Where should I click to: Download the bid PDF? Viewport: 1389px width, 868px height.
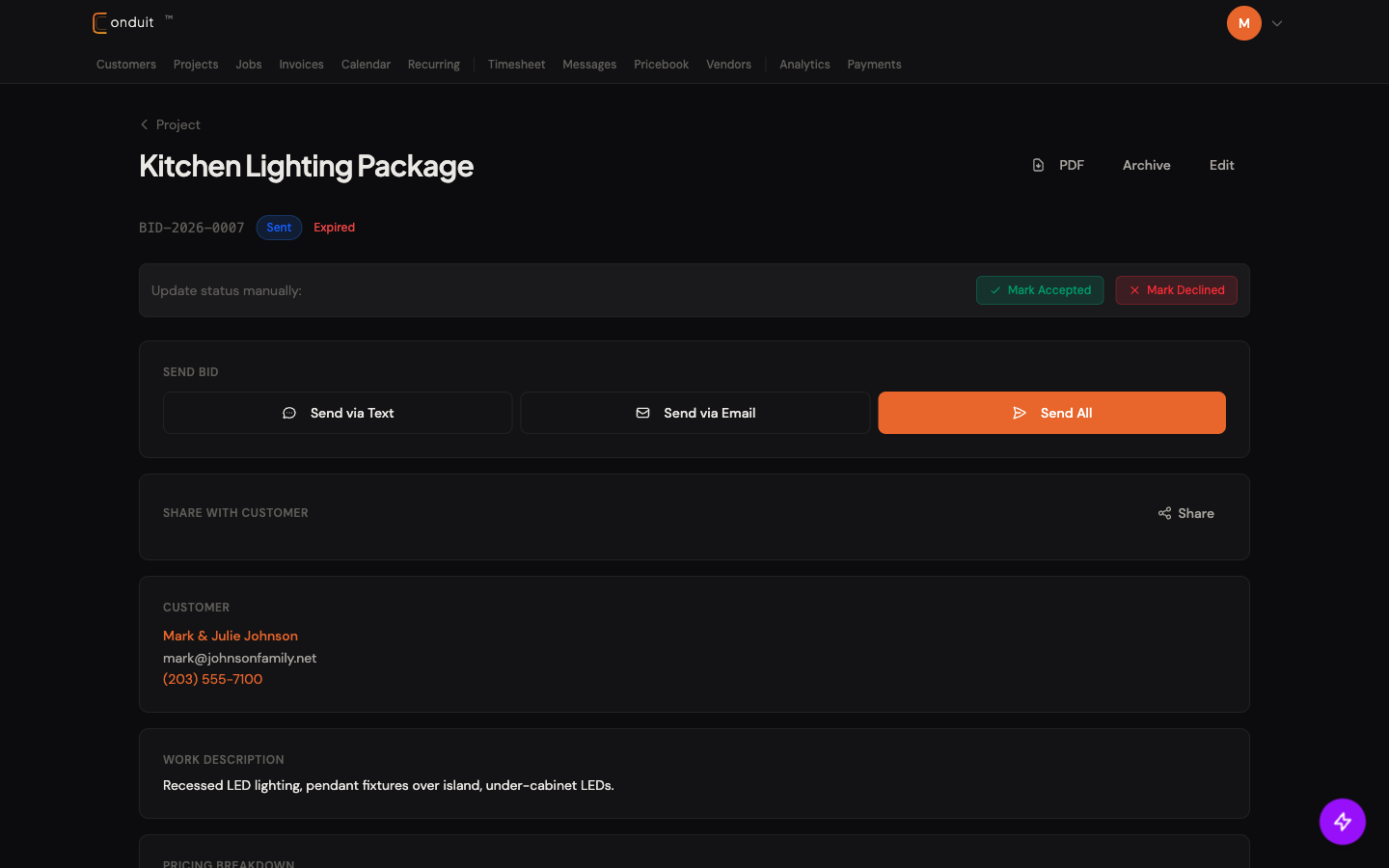pos(1058,165)
